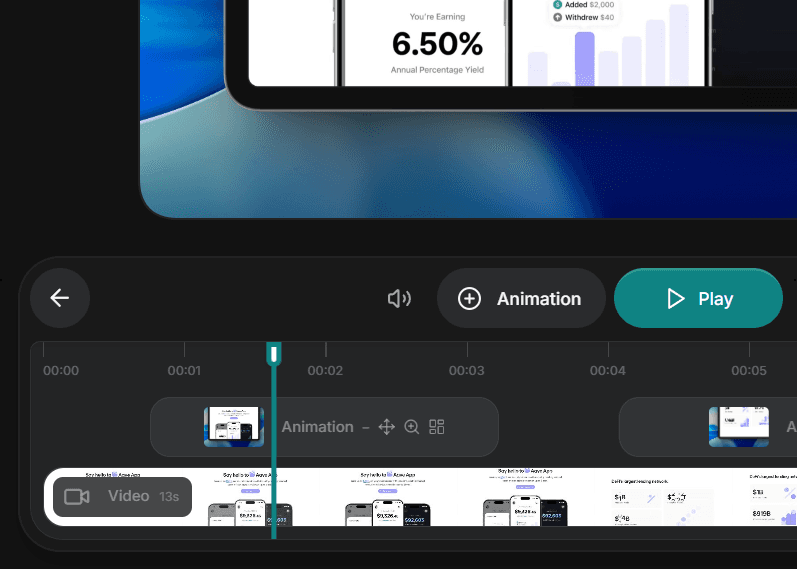Click the zoom magnifier icon in Animation clip
The image size is (797, 569).
pyautogui.click(x=412, y=427)
